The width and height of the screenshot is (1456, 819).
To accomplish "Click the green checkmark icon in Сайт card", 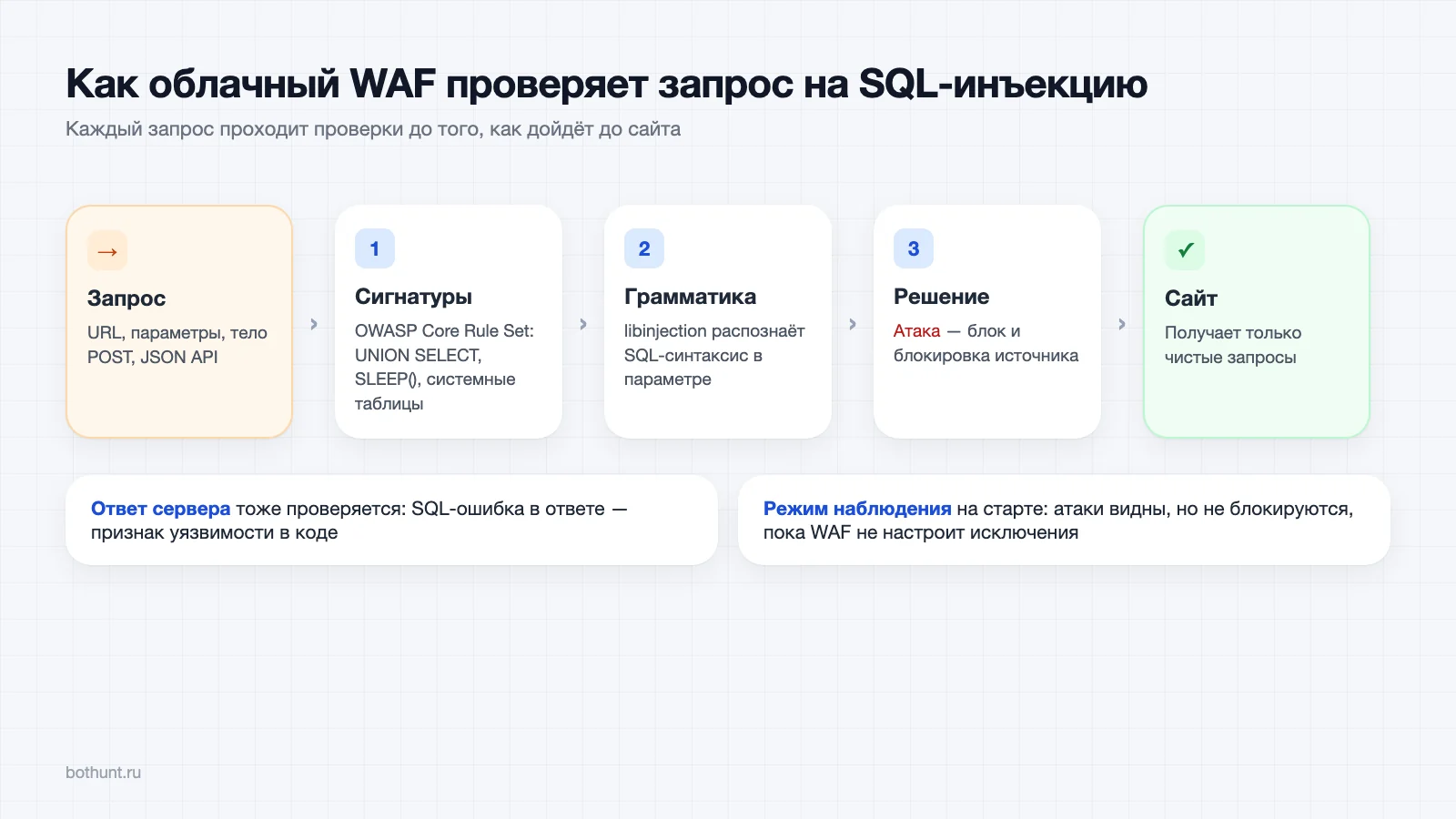I will pyautogui.click(x=1185, y=250).
